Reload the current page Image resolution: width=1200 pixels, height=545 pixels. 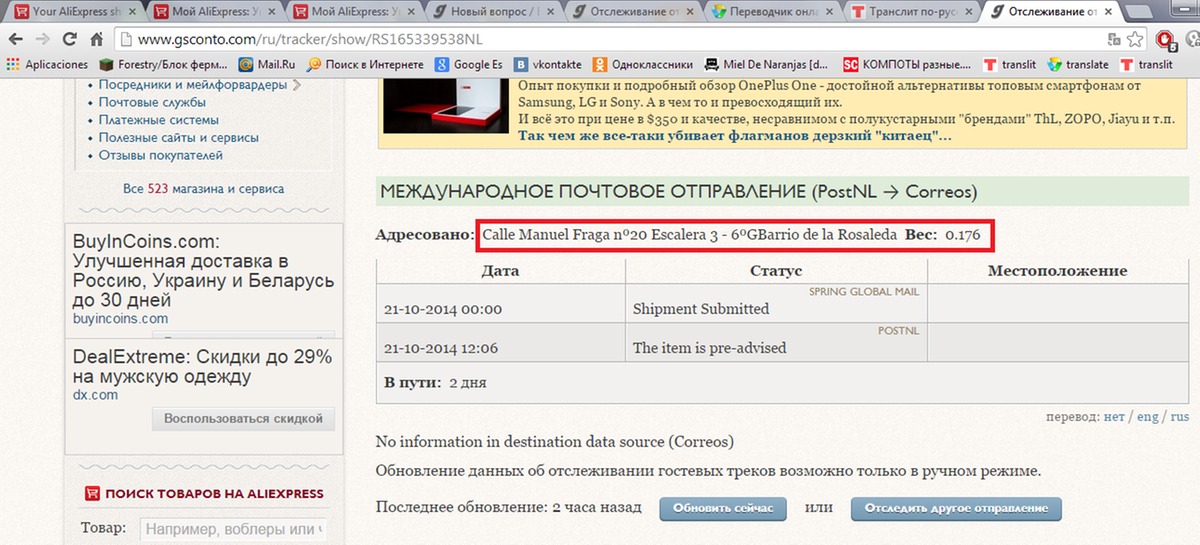tap(70, 40)
